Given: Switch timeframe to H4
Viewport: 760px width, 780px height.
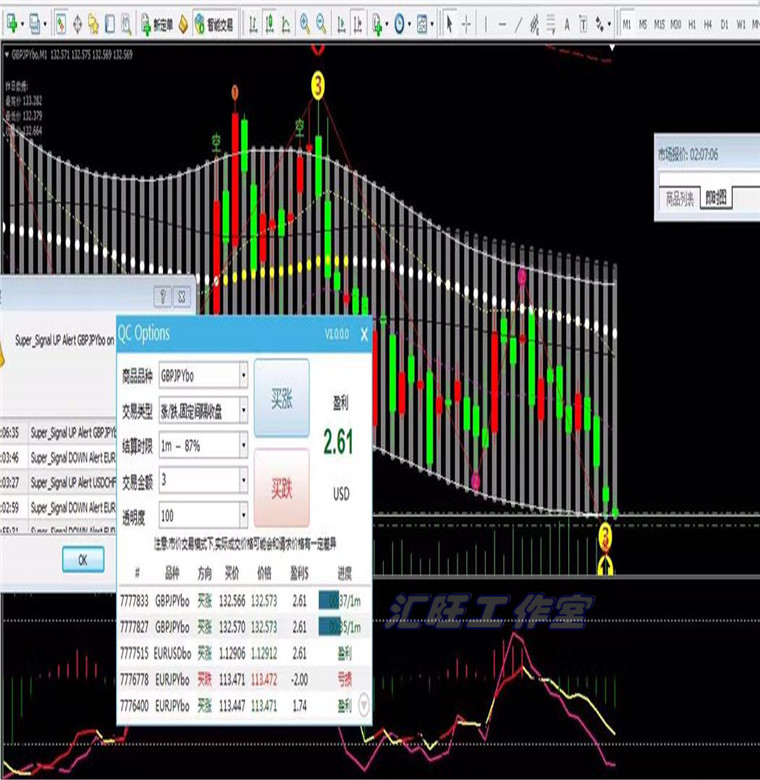Looking at the screenshot, I should pos(708,24).
